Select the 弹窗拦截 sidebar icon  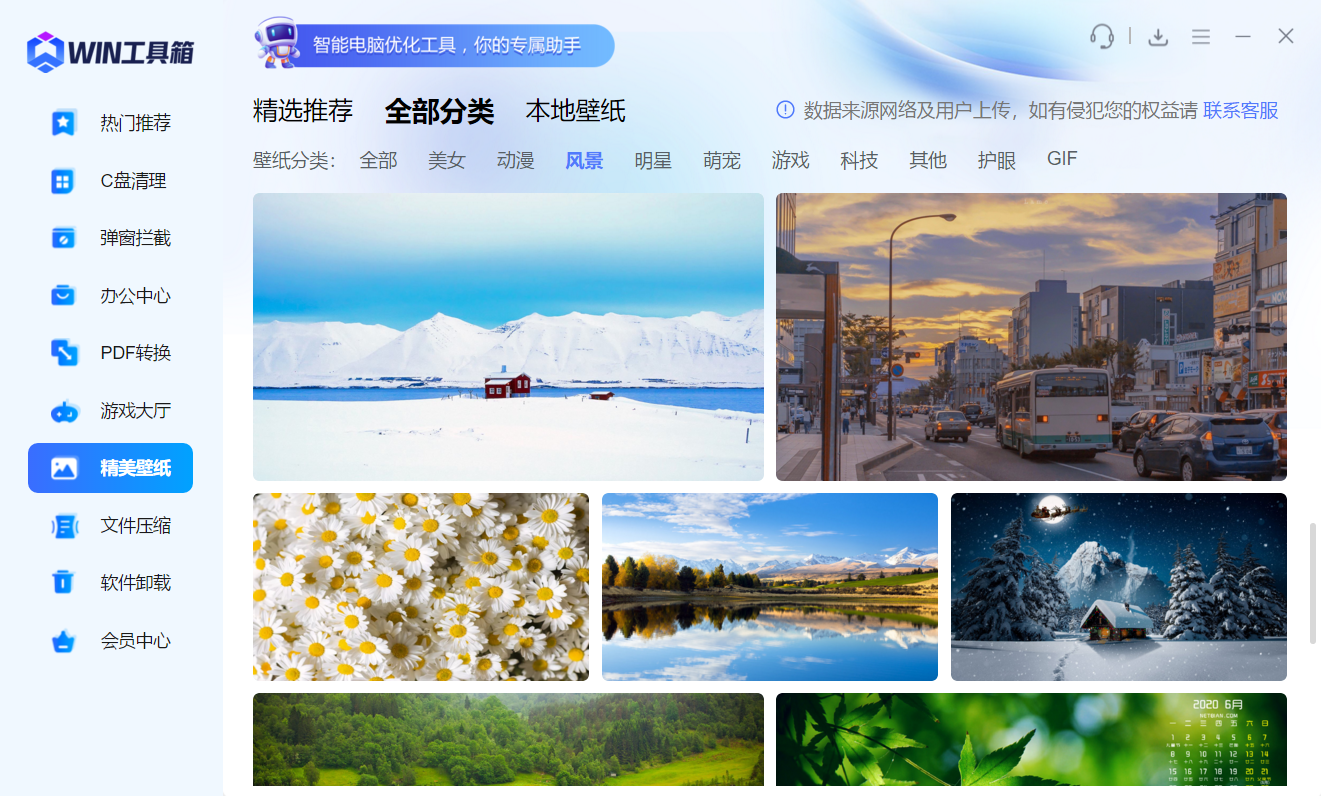tap(64, 238)
